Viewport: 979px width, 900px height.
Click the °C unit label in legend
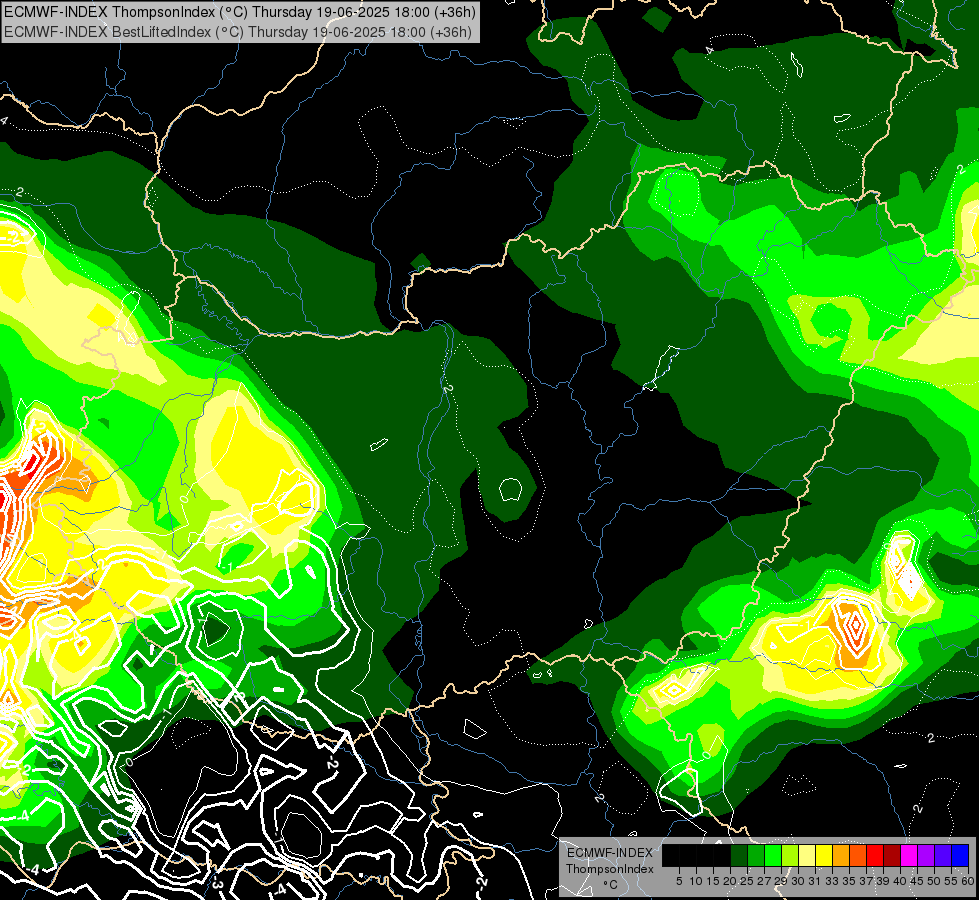point(611,885)
